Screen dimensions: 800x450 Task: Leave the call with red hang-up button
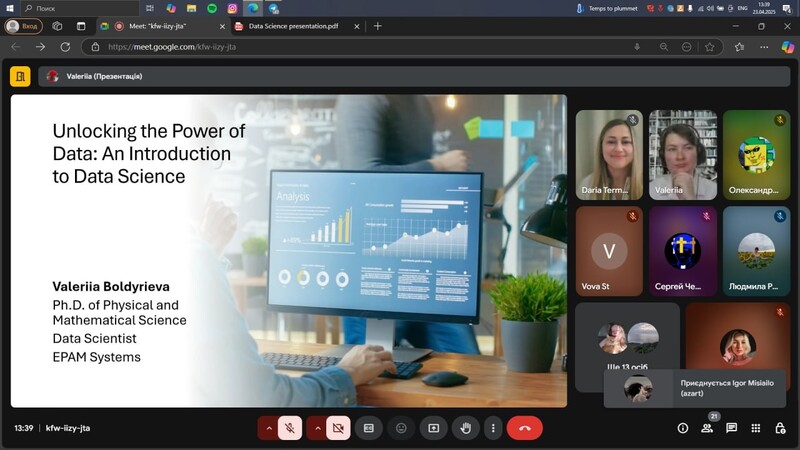pyautogui.click(x=524, y=428)
